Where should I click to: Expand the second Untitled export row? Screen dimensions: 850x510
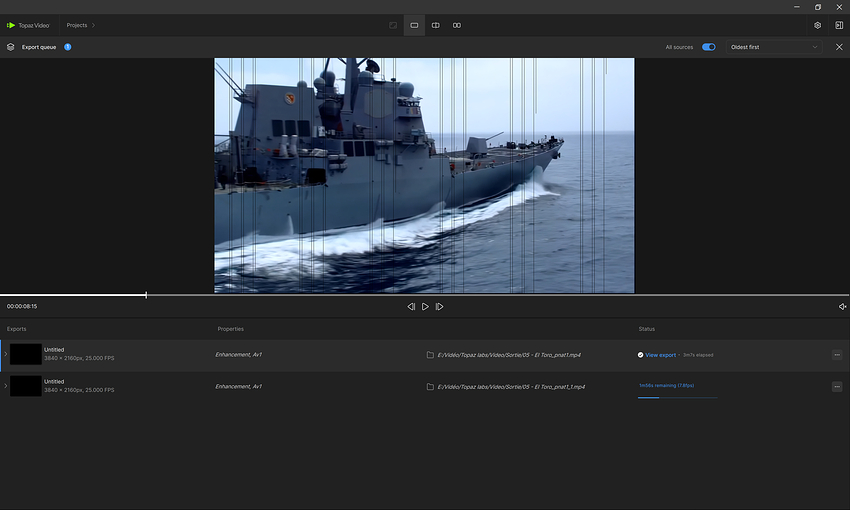(5, 386)
